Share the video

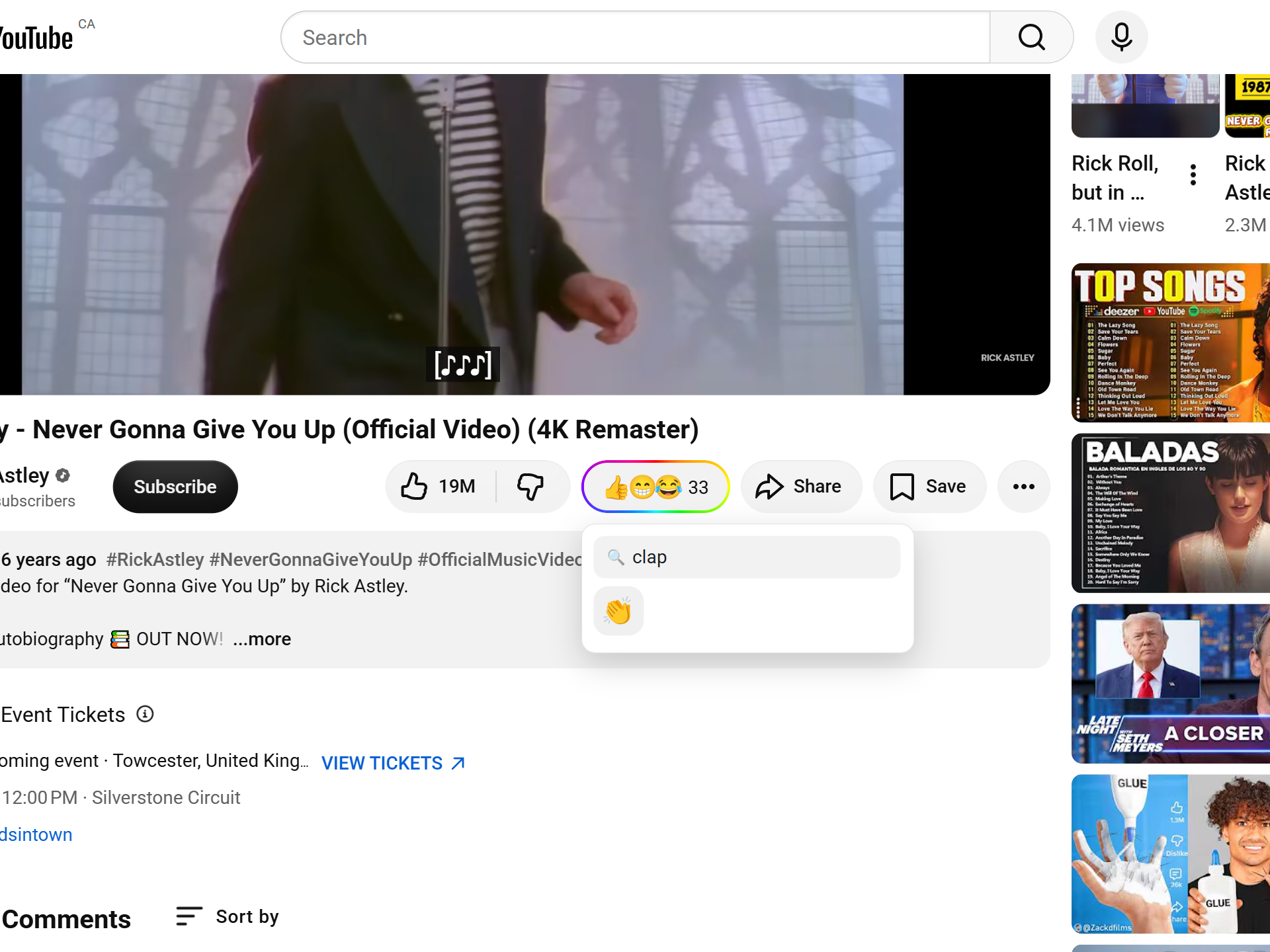coord(800,487)
